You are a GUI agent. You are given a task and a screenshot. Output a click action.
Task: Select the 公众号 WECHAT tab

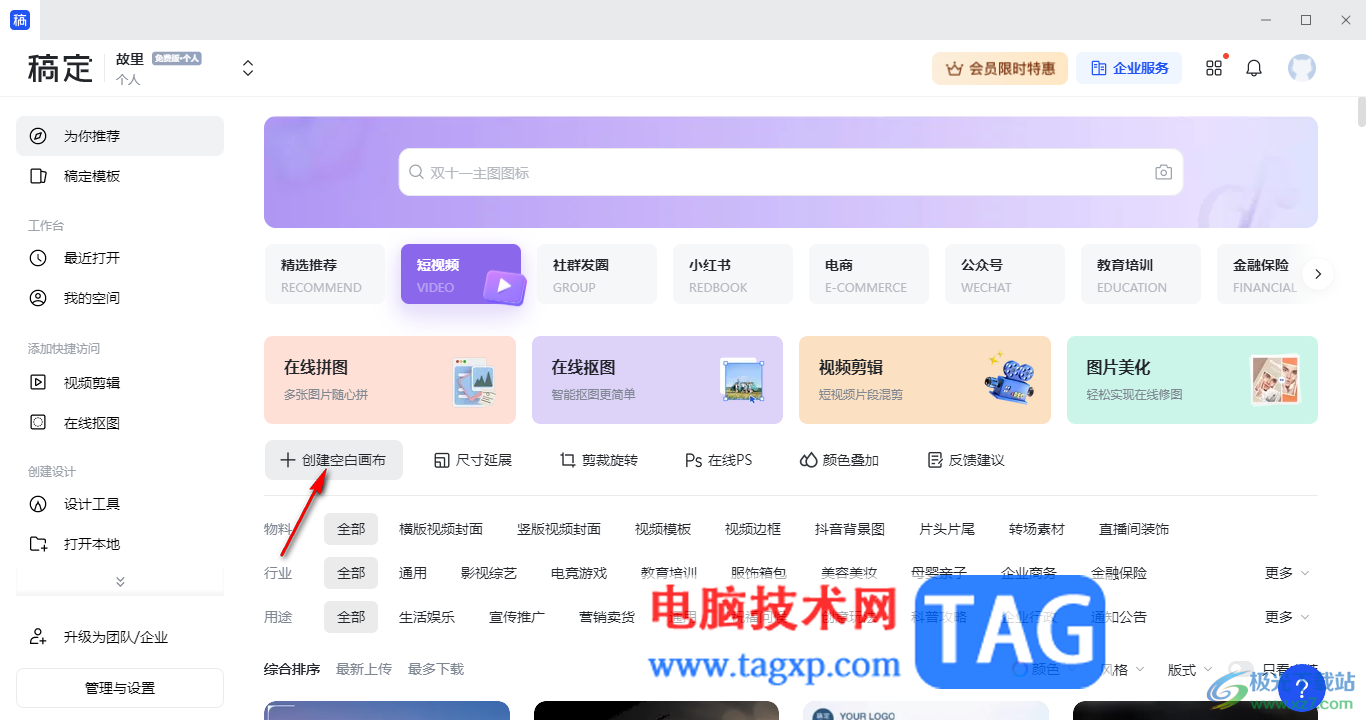coord(1005,274)
